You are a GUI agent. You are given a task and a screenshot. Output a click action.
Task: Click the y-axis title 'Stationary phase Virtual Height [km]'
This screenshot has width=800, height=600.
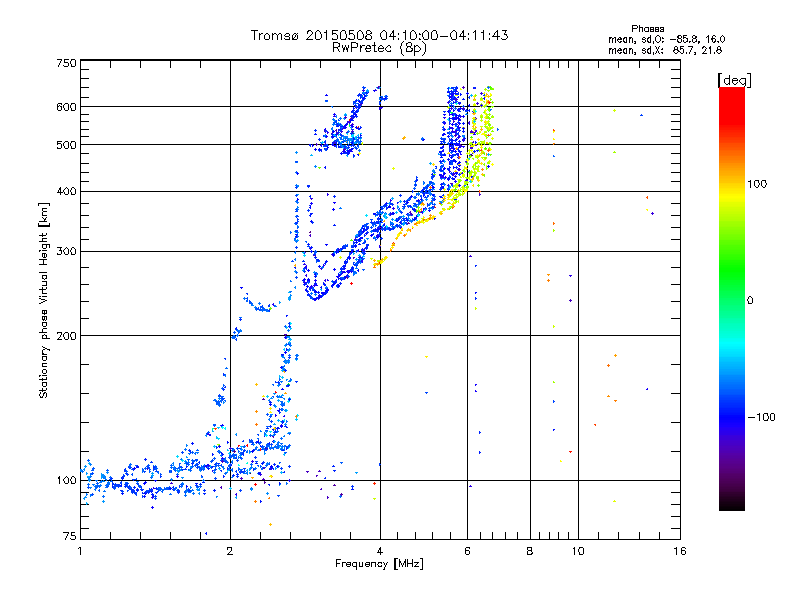(x=44, y=300)
